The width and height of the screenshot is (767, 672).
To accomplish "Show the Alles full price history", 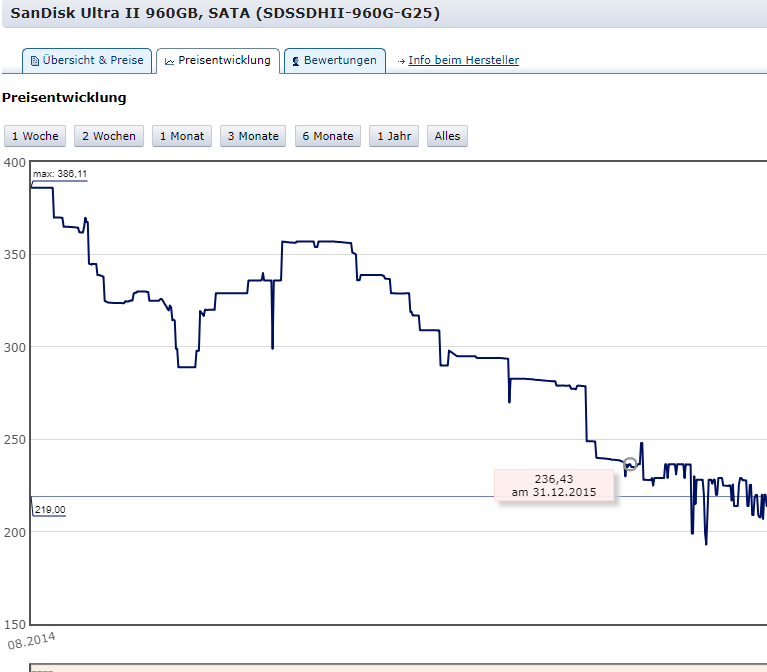I will [x=447, y=136].
